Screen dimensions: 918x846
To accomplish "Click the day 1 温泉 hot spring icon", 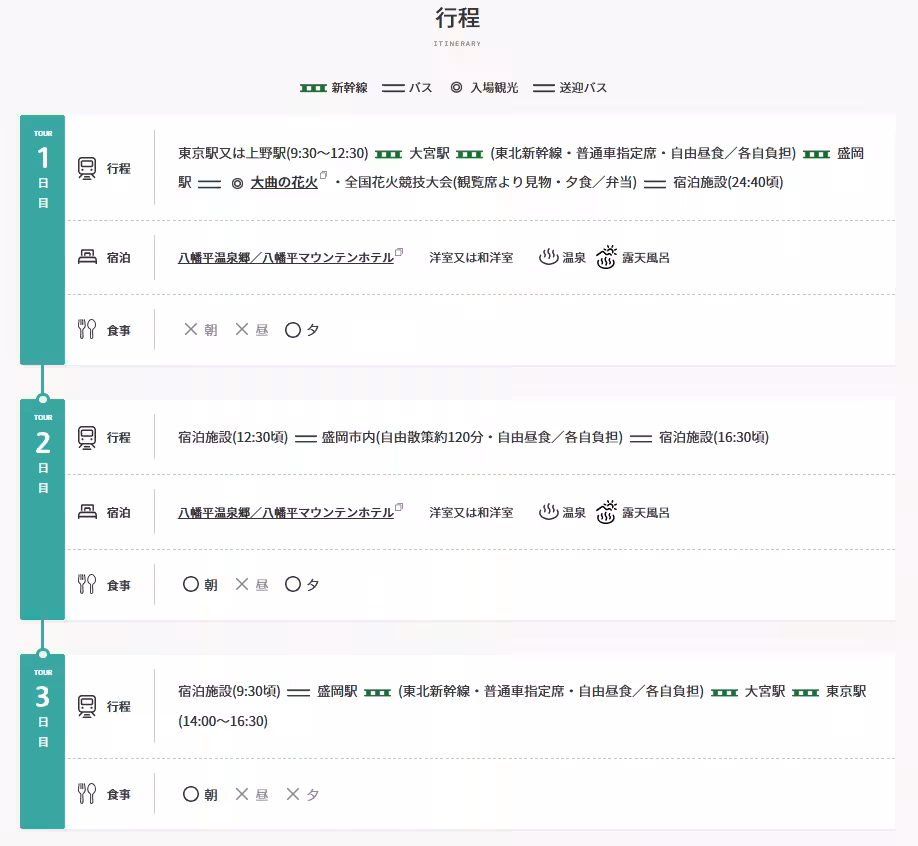I will (x=549, y=256).
